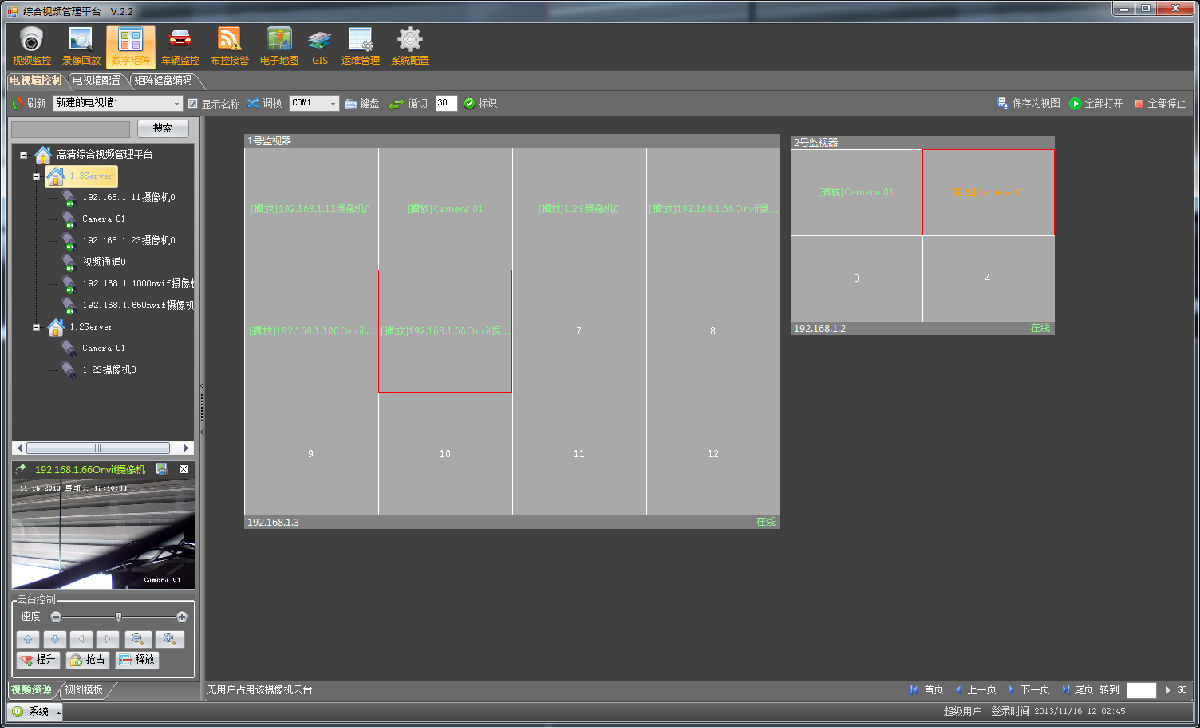Open 视频监控 video monitoring module

(x=30, y=46)
